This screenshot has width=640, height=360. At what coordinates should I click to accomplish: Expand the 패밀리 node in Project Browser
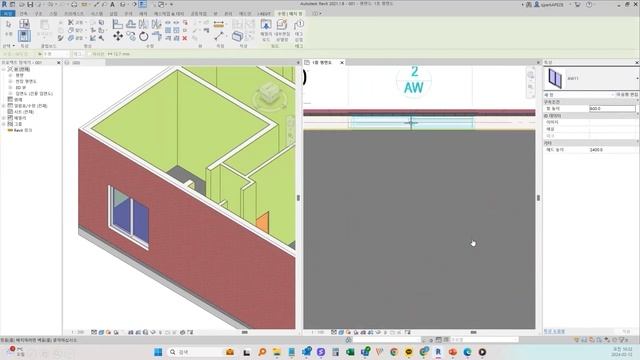click(x=4, y=118)
